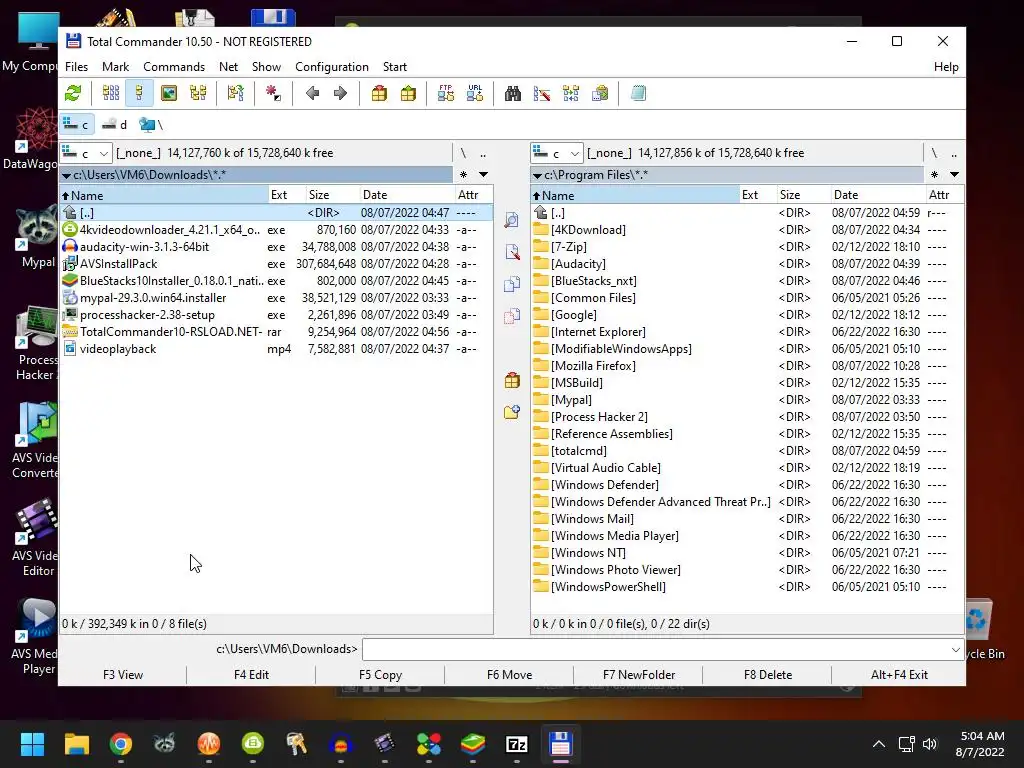Click the Edit icon in the middle bar

(511, 252)
